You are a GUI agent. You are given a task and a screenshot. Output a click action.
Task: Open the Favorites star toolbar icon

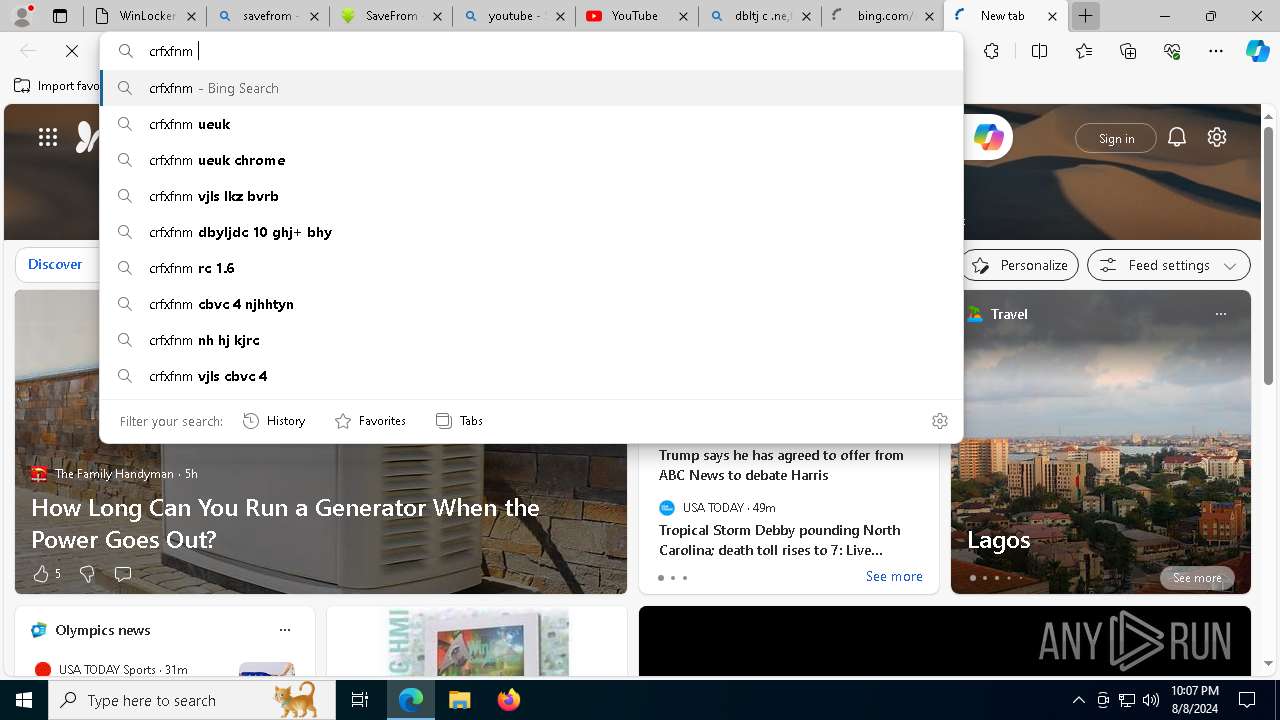point(1084,51)
